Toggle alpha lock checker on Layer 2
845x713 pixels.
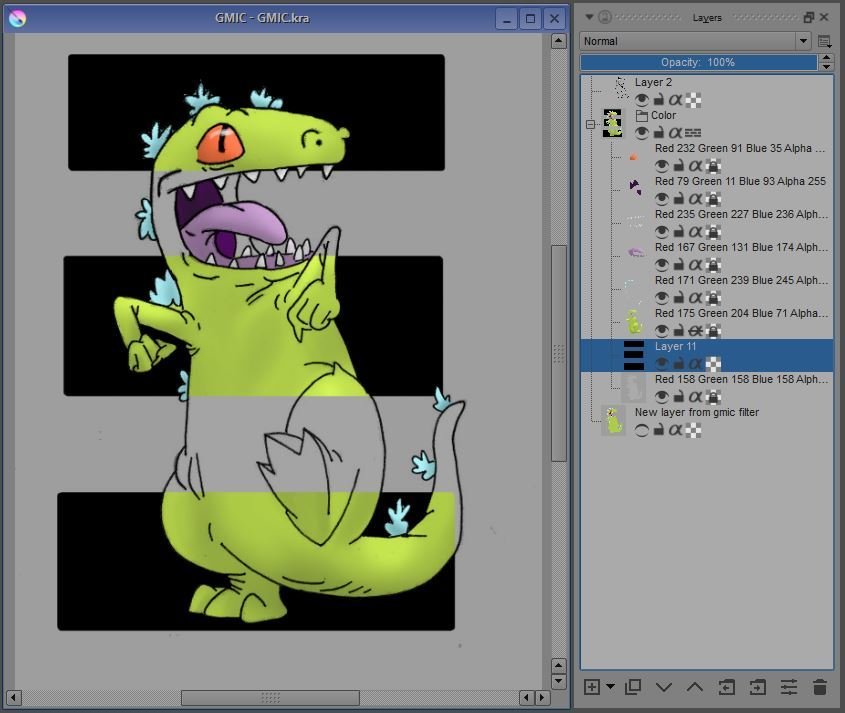pyautogui.click(x=693, y=100)
